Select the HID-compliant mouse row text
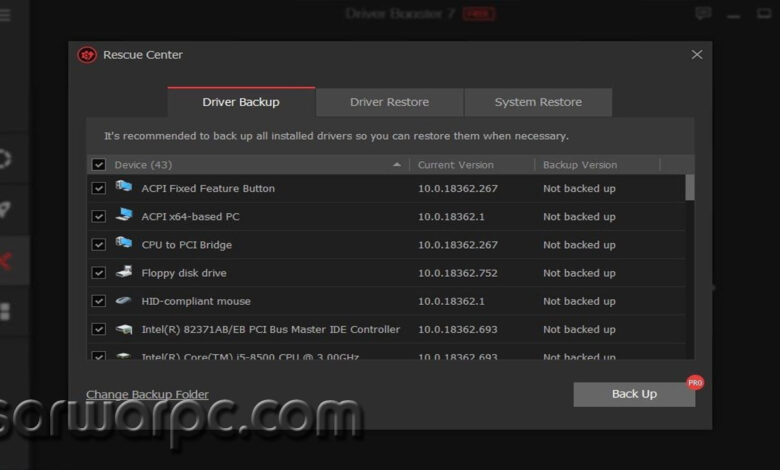 click(196, 301)
